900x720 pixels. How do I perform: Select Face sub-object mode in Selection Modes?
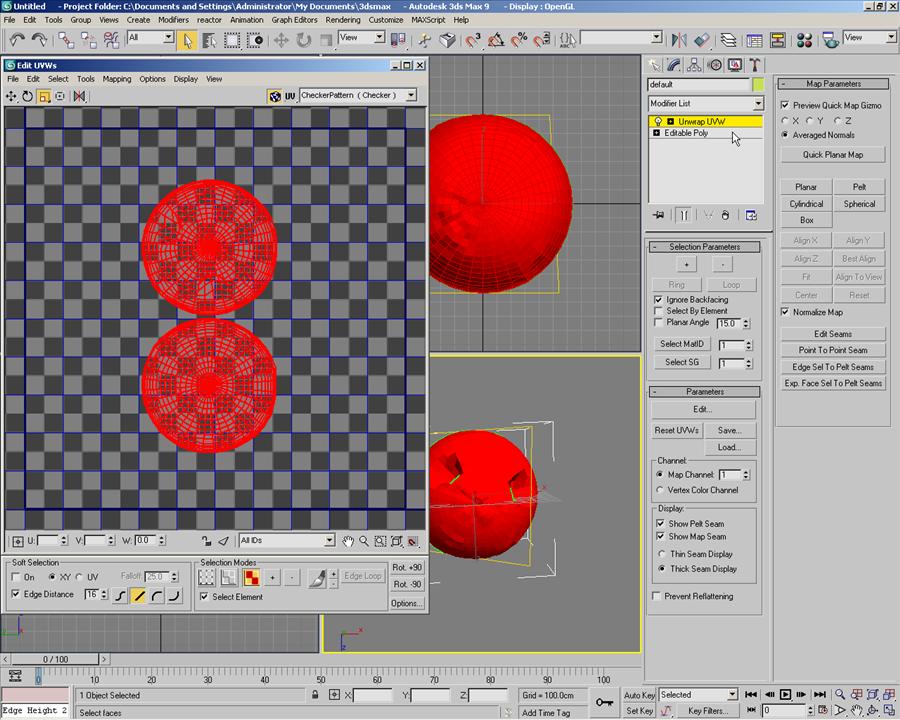[249, 577]
